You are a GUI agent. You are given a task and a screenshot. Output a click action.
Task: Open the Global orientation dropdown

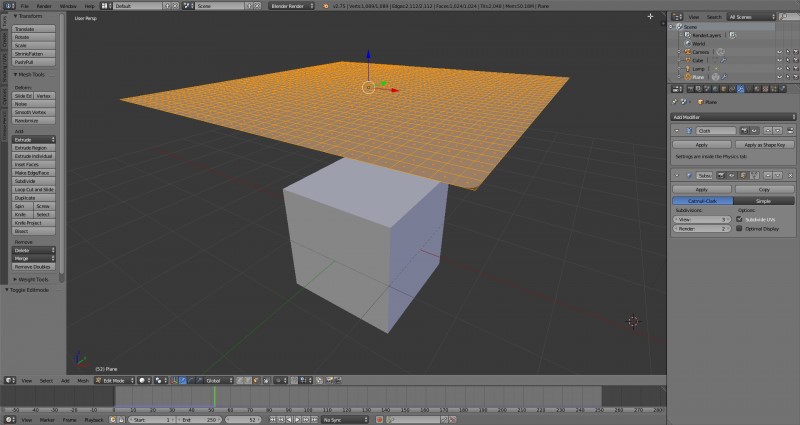point(218,381)
